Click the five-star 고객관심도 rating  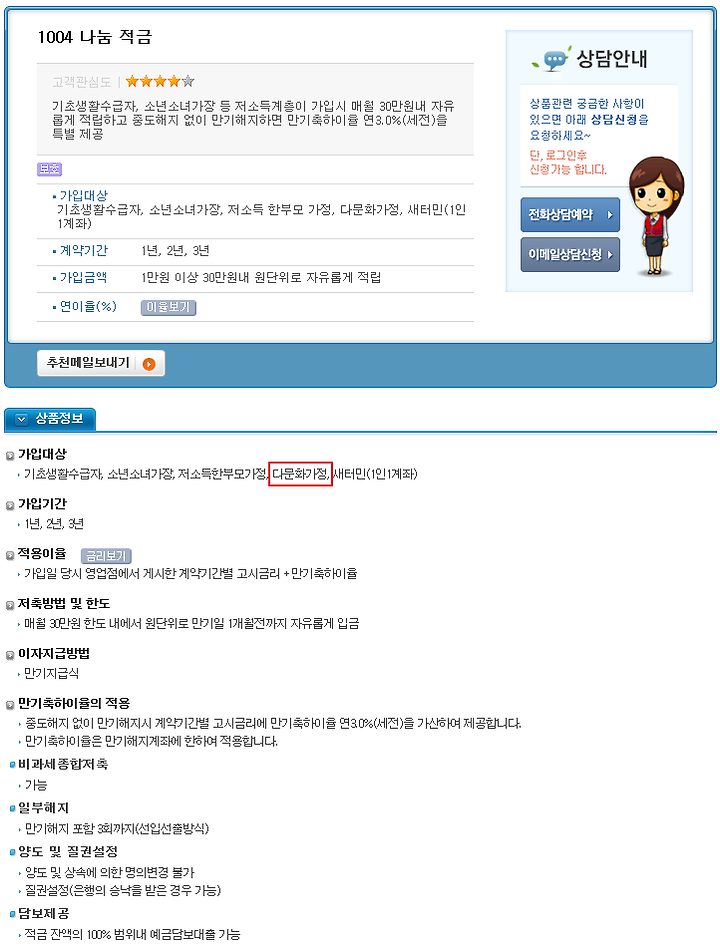point(160,81)
